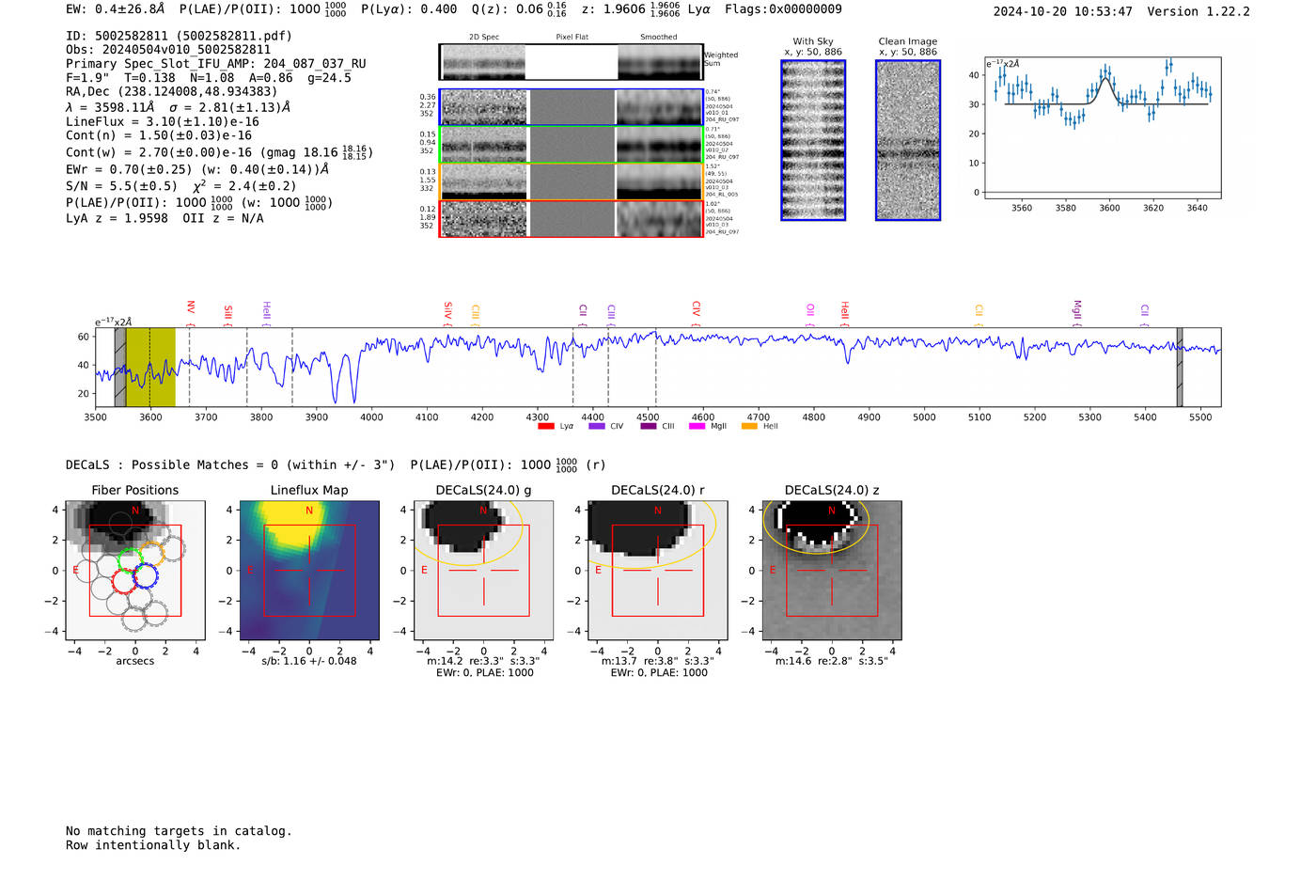Click the 2D Spec column header
This screenshot has width=1316, height=896.
click(484, 37)
